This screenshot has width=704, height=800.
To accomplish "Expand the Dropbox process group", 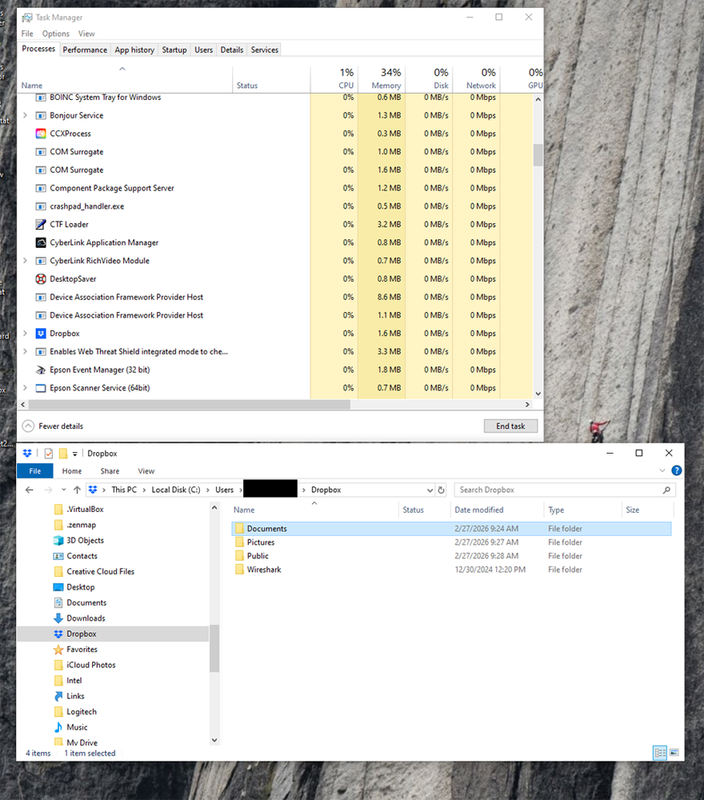I will (25, 333).
